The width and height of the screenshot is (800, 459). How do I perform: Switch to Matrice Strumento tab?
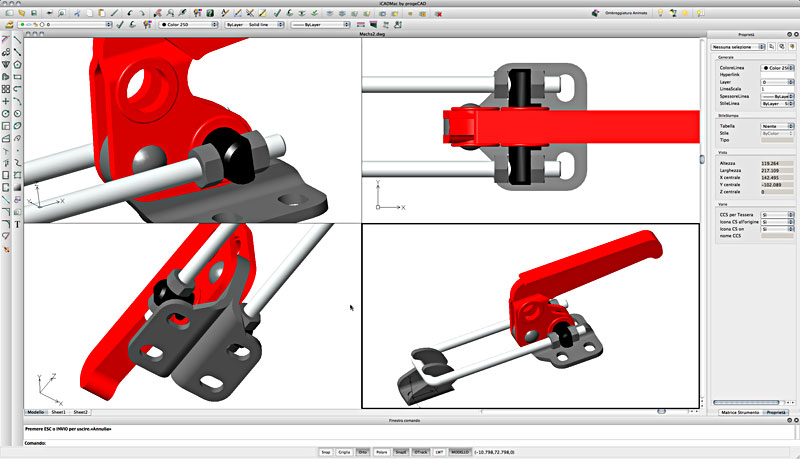coord(740,412)
